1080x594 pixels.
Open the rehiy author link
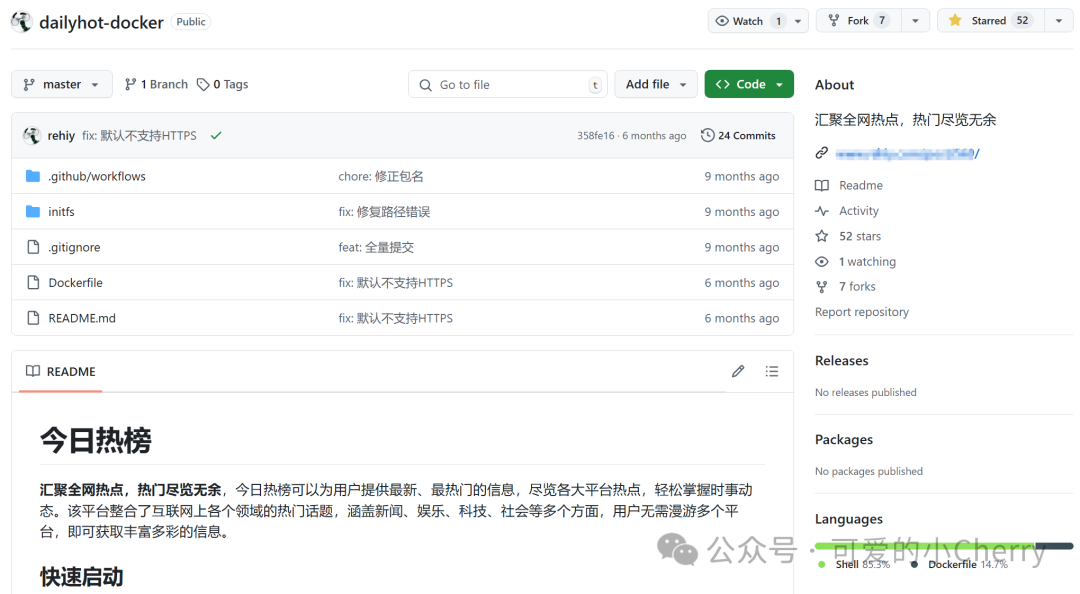point(61,136)
